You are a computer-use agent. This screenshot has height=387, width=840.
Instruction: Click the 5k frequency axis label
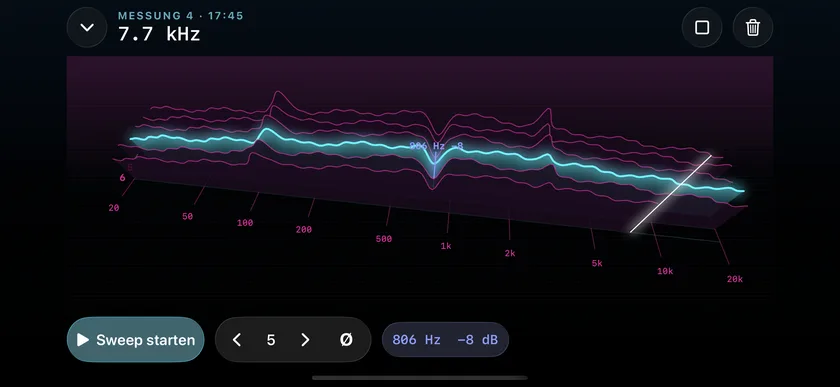point(597,263)
